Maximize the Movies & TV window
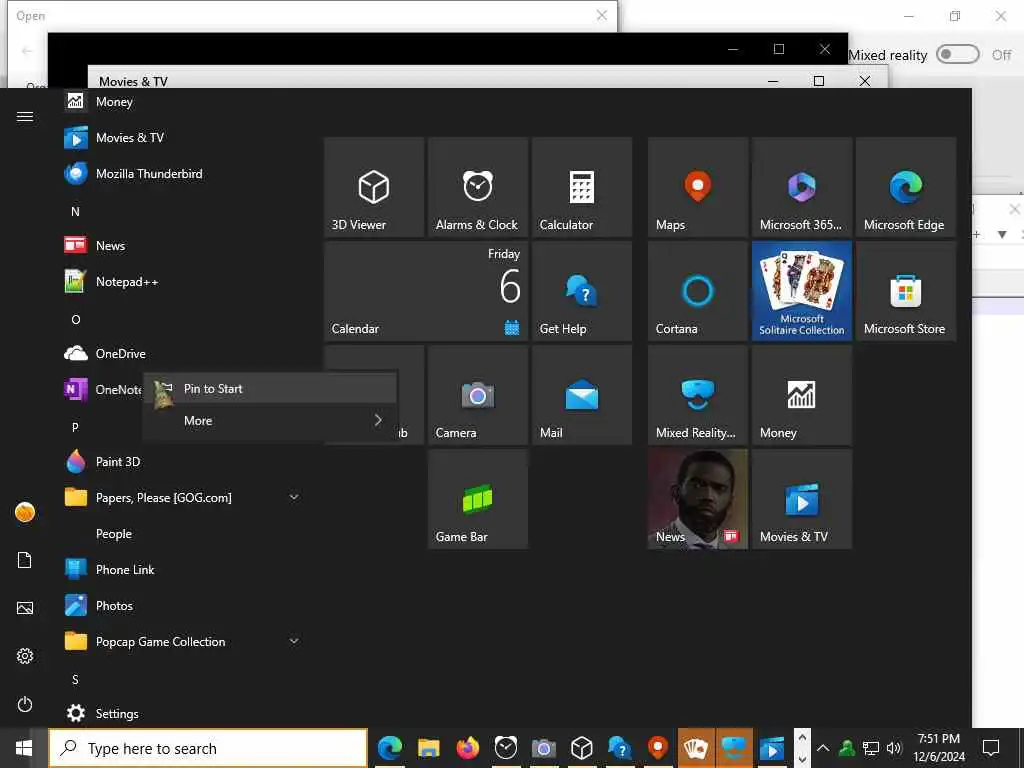 pos(819,81)
